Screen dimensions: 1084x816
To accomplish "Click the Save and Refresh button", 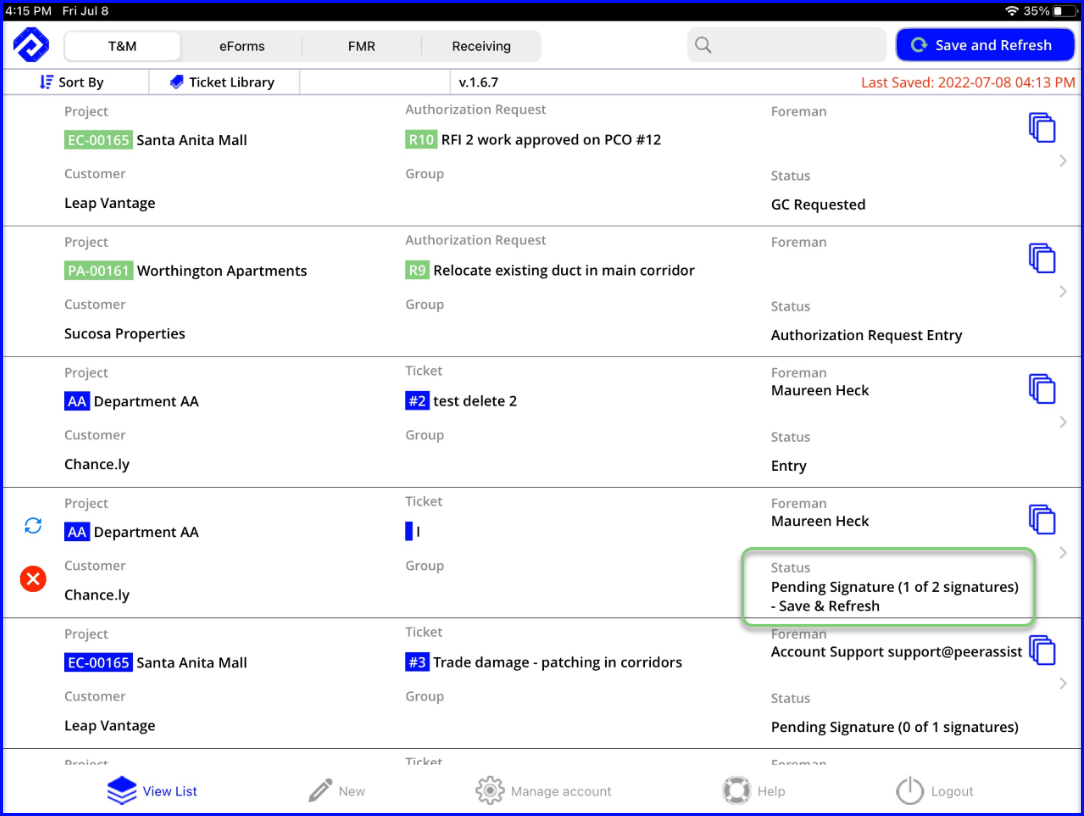I will coord(985,45).
